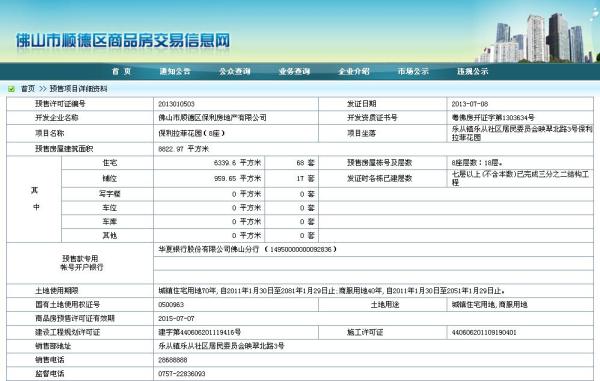
Task: Click the 开发资质证书号 label
Action: [x=372, y=117]
